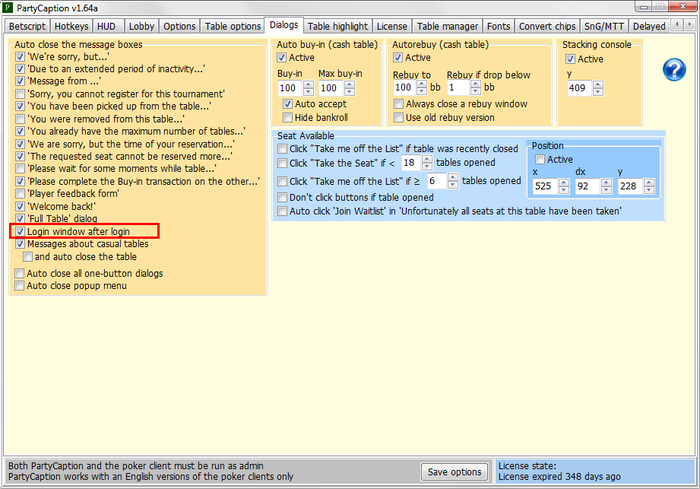This screenshot has width=700, height=489.
Task: Switch to Convert chips tab
Action: click(x=547, y=26)
